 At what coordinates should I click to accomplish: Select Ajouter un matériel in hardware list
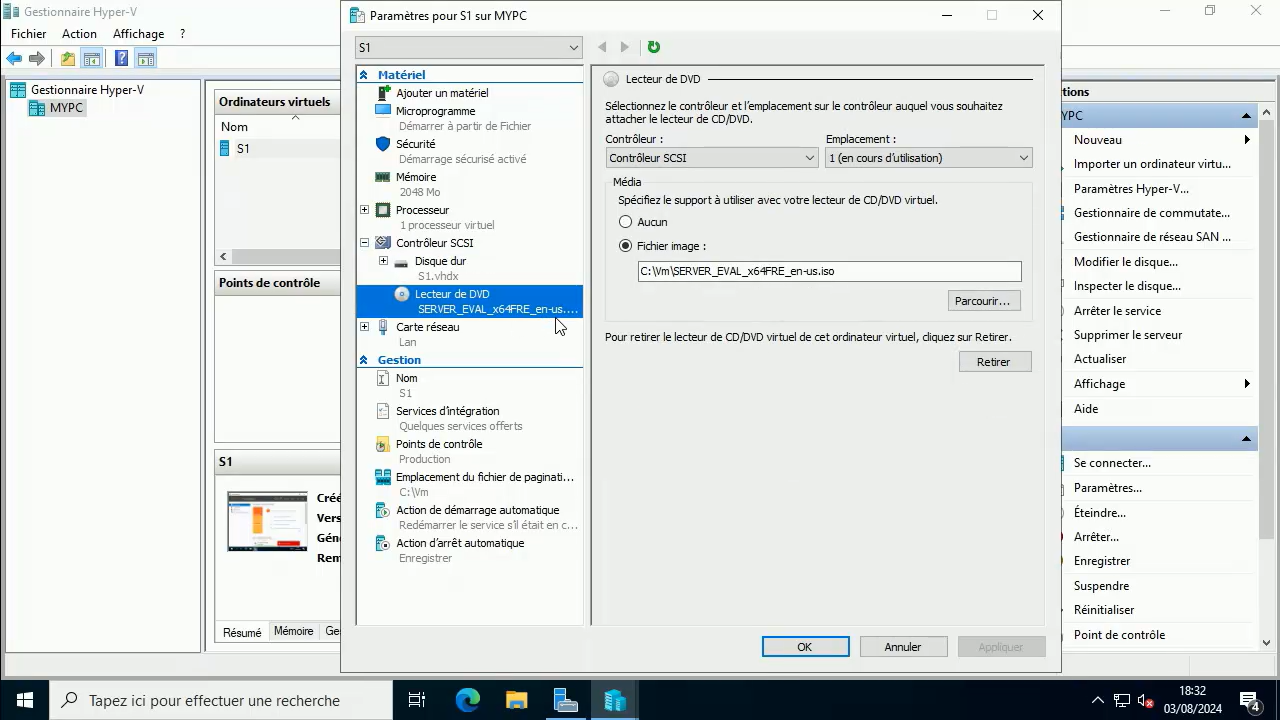coord(442,92)
